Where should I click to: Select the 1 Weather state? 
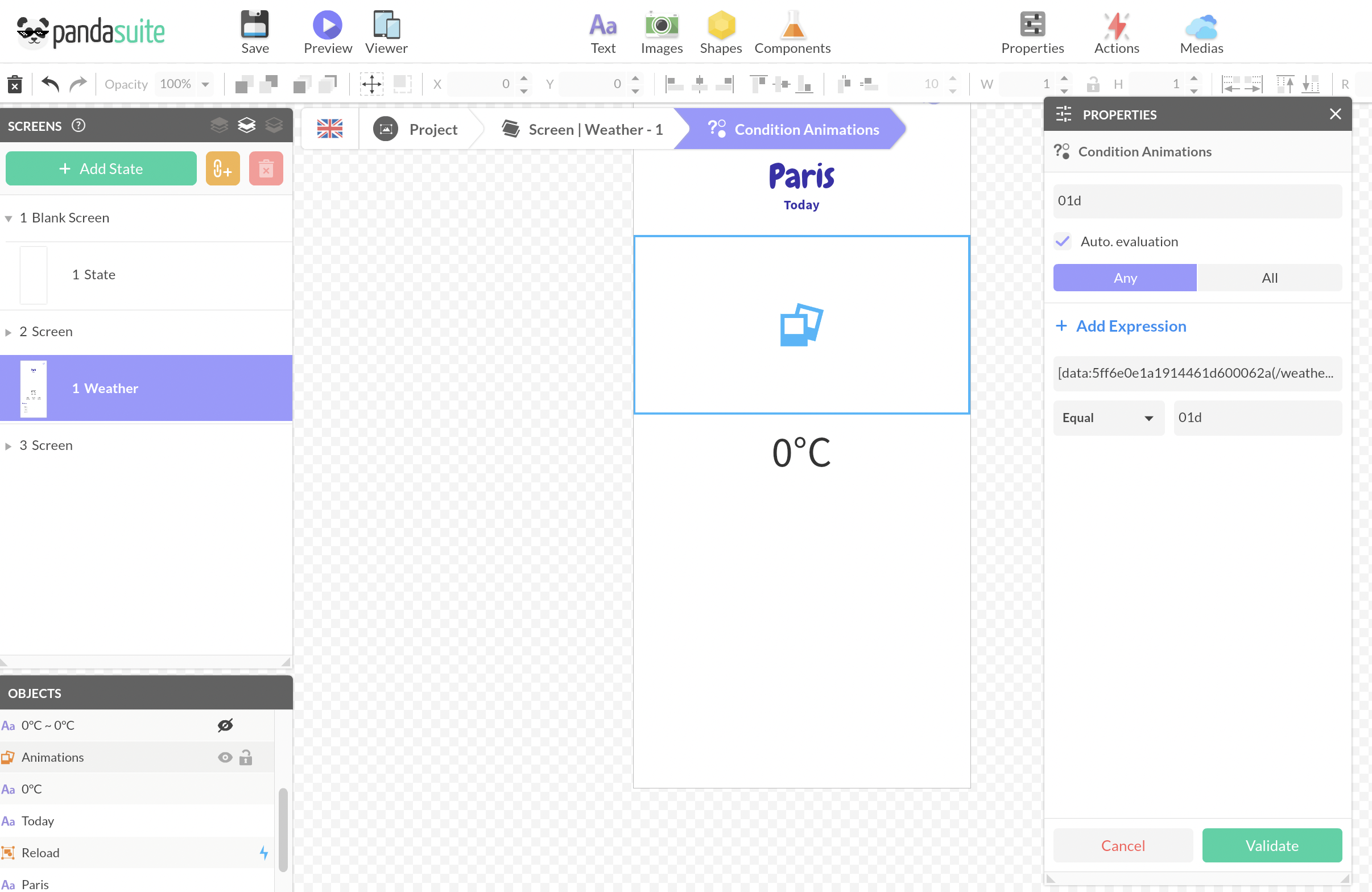(146, 388)
